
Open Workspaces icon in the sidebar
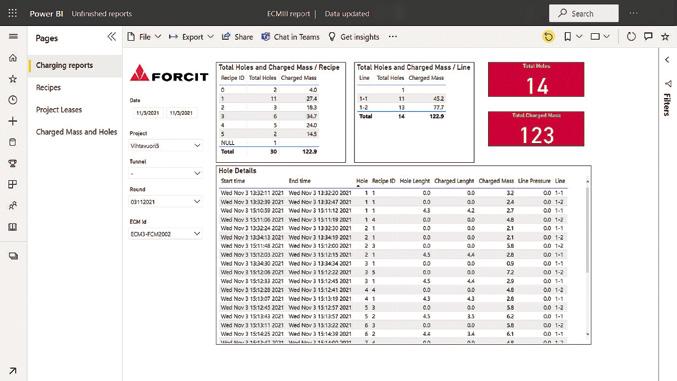(x=13, y=256)
